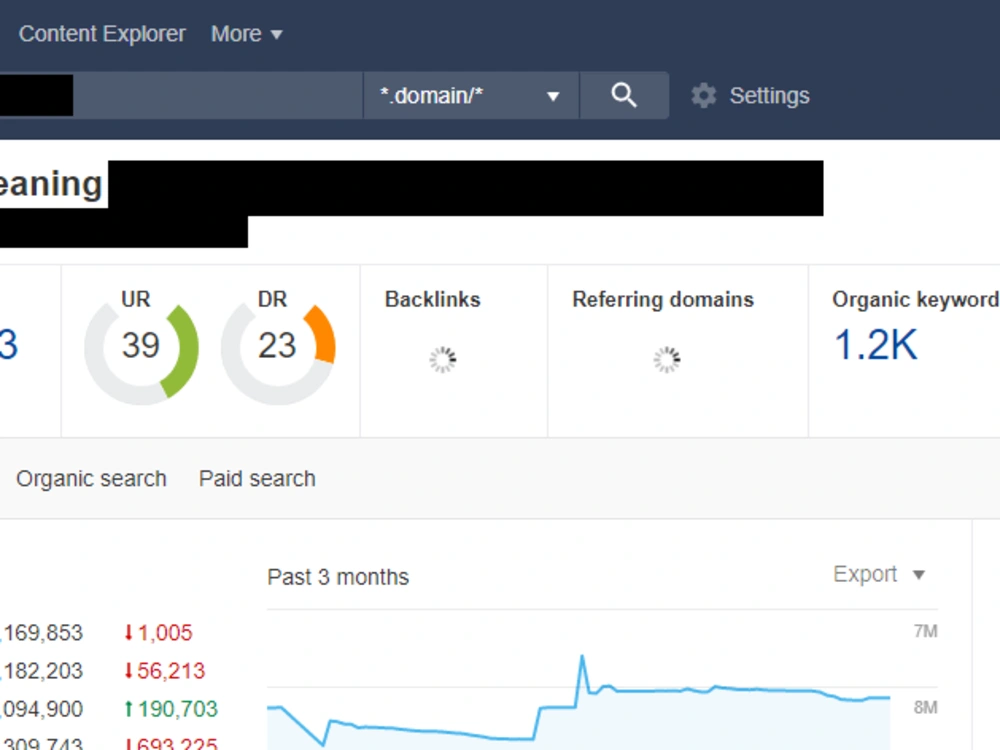Switch to Organic search tab
The width and height of the screenshot is (1000, 750).
[91, 478]
